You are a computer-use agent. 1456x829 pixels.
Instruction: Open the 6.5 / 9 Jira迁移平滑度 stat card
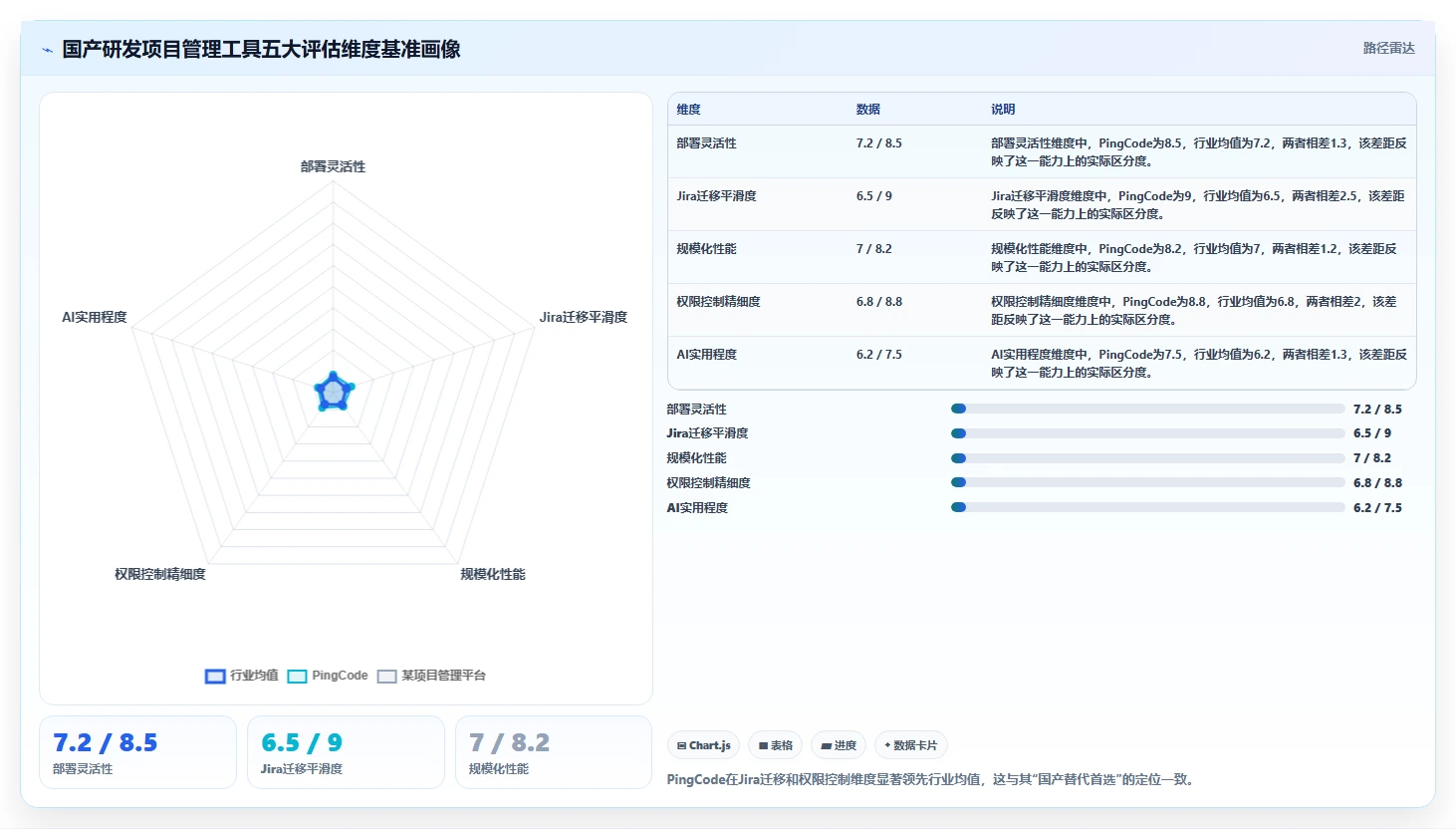tap(346, 752)
